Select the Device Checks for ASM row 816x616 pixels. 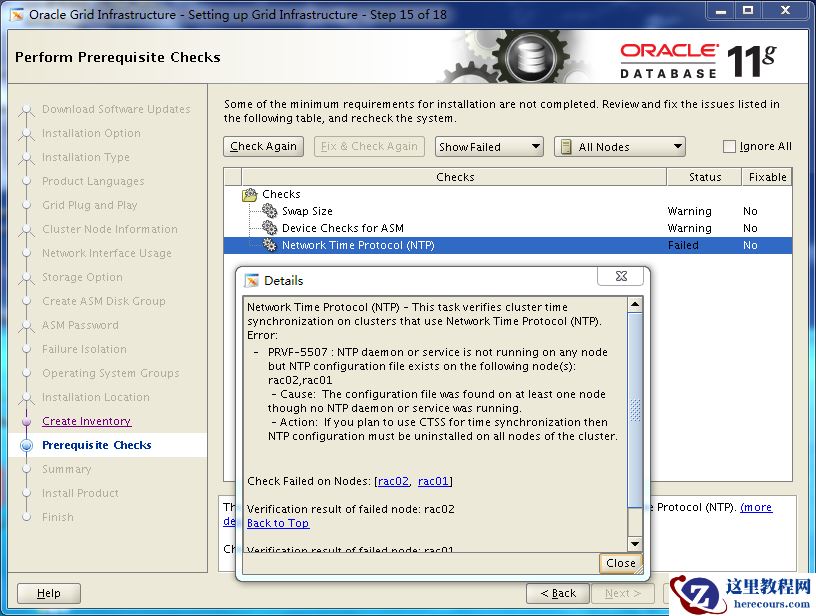pyautogui.click(x=508, y=228)
